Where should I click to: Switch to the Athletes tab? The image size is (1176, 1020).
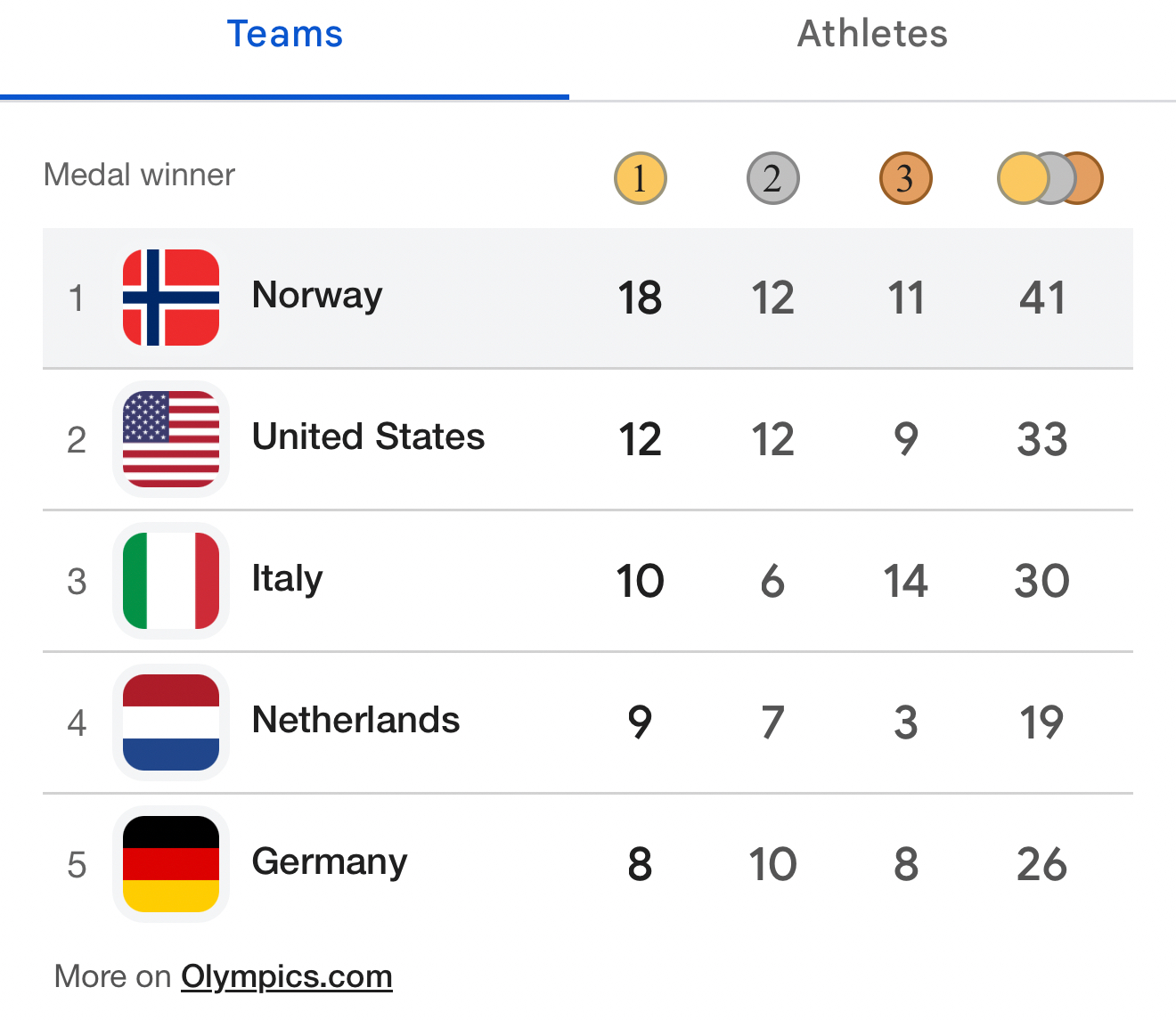coord(872,34)
